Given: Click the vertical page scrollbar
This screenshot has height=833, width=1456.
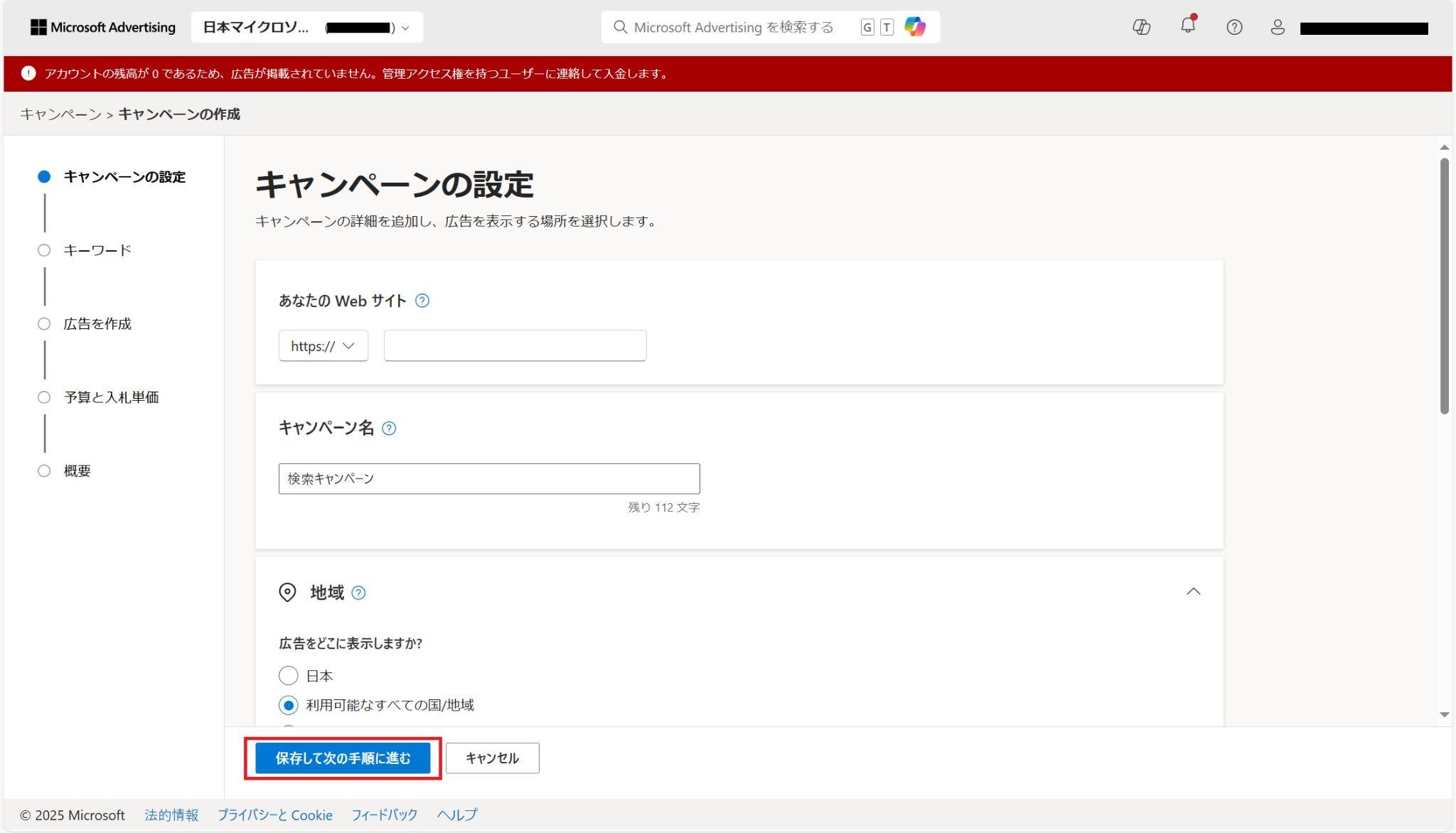Looking at the screenshot, I should click(x=1444, y=284).
